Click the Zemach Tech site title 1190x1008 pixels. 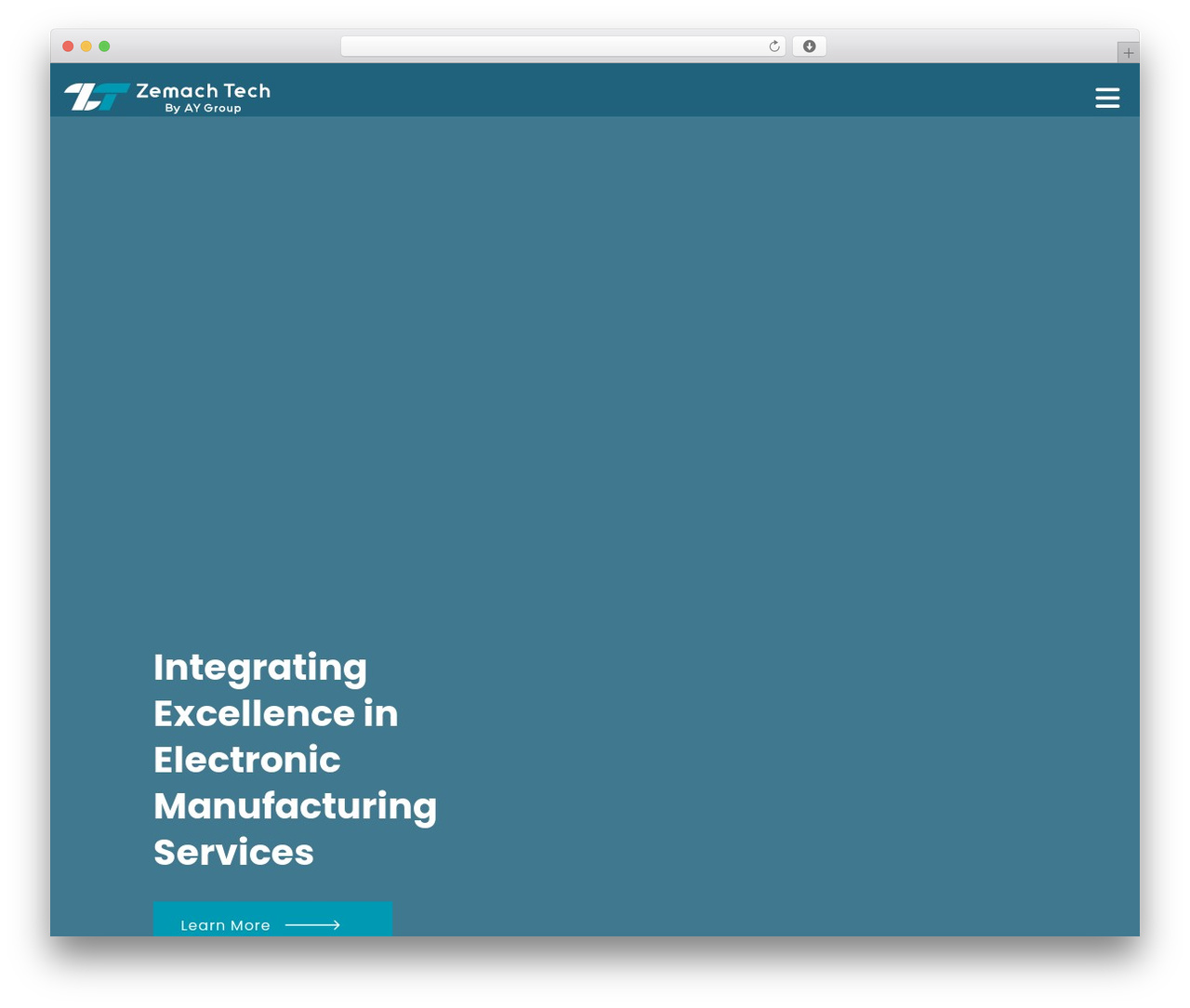[204, 91]
